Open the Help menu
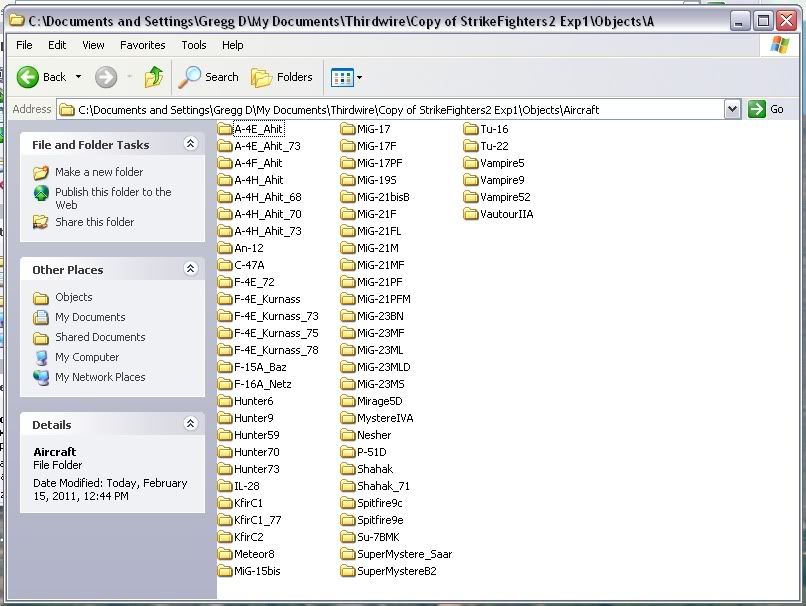The height and width of the screenshot is (606, 806). [x=232, y=45]
